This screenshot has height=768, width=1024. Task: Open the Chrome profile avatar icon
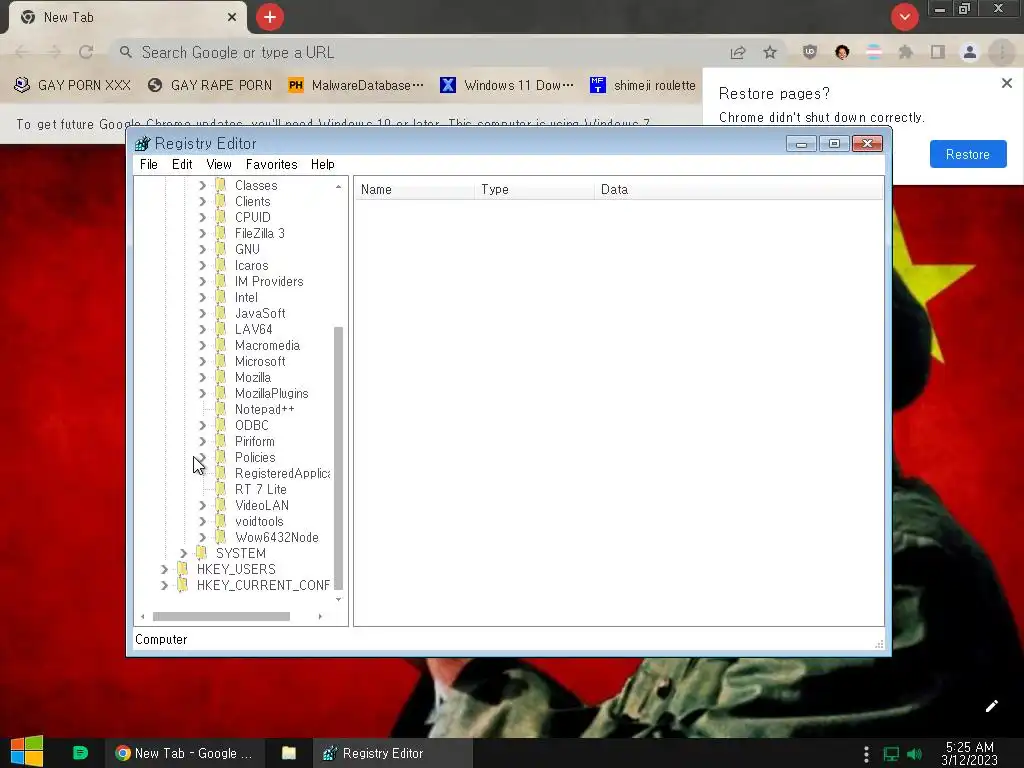(x=970, y=52)
